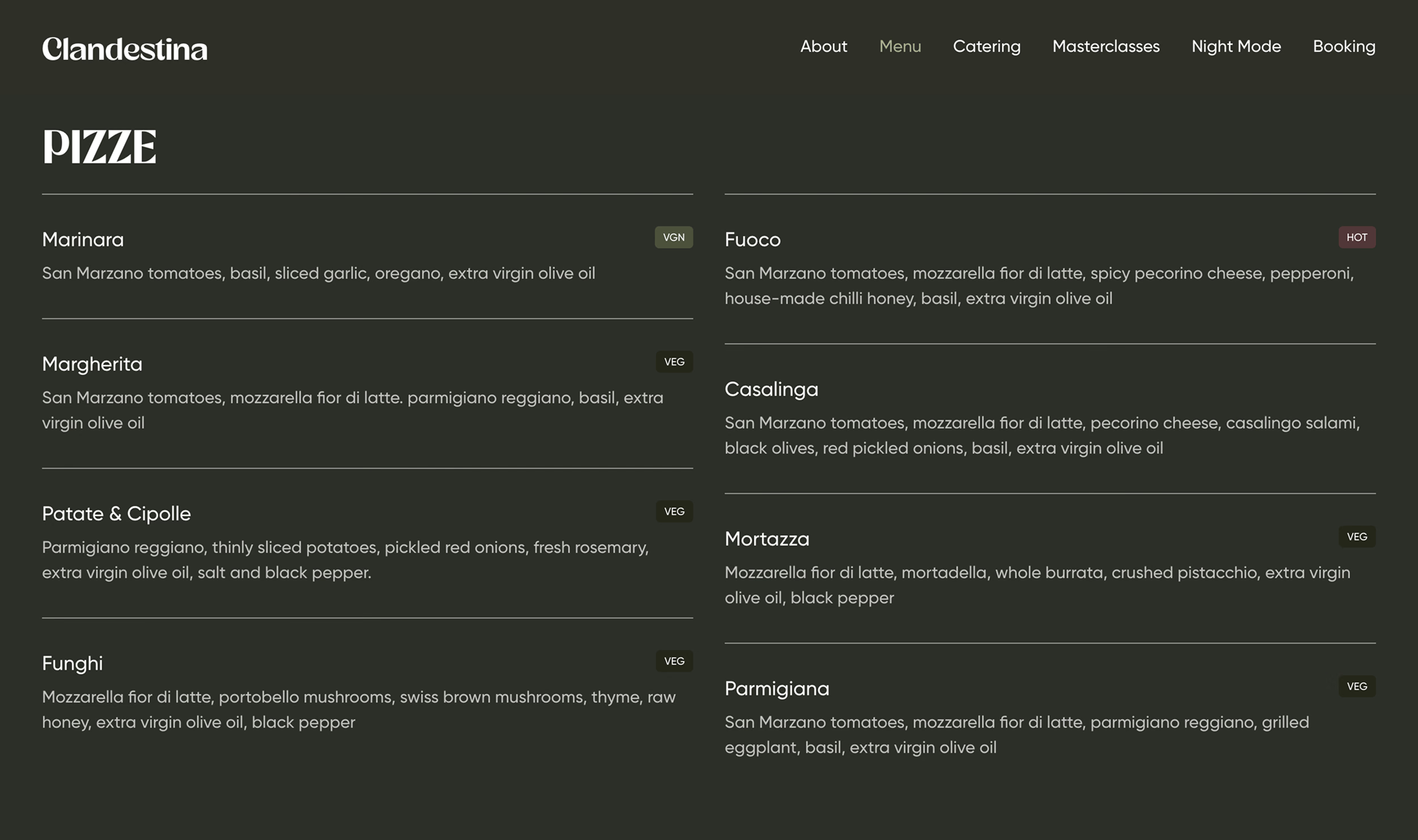
Task: Click the Marinara ingredients description
Action: click(x=318, y=273)
